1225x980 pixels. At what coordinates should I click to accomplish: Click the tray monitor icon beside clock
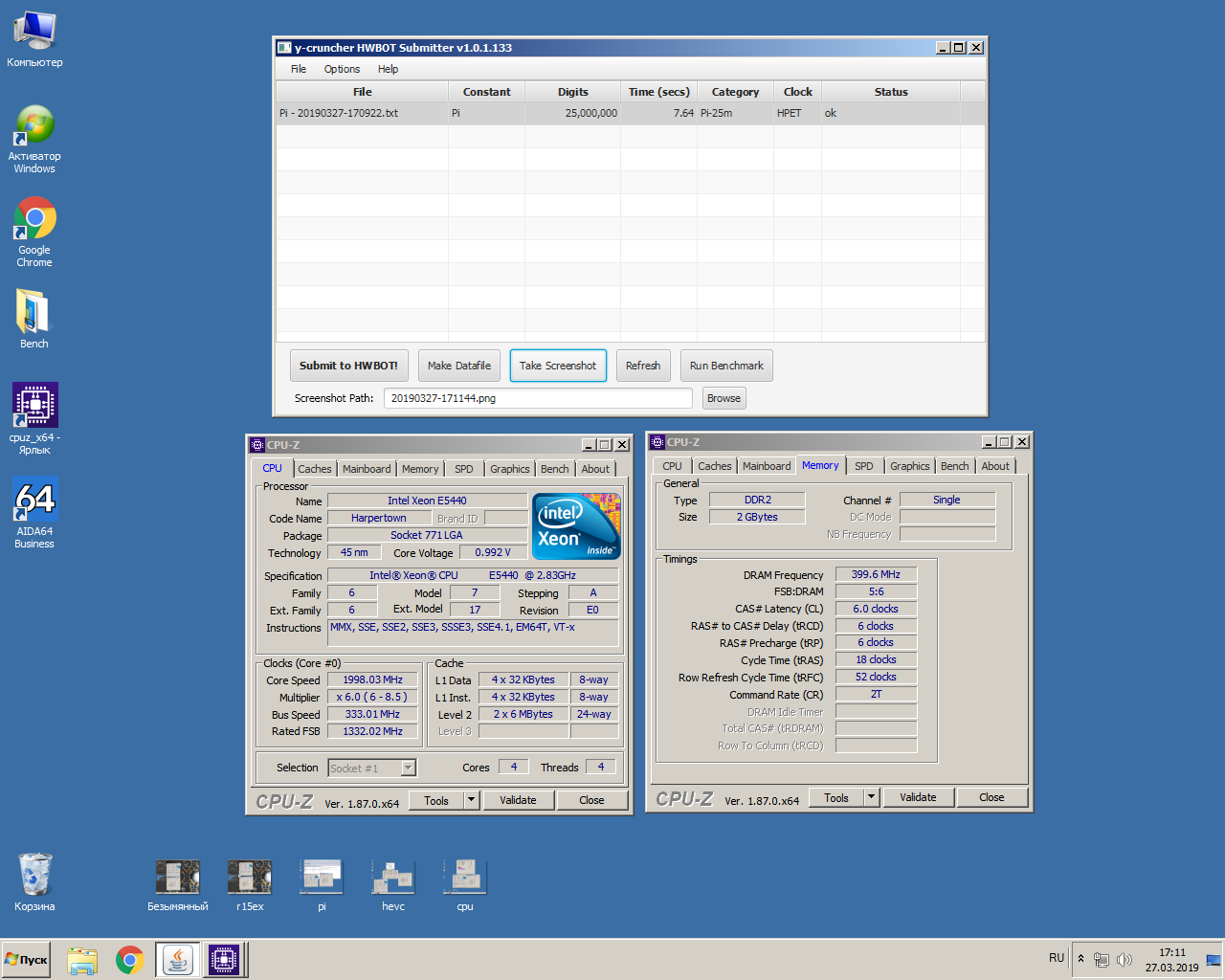1214,960
